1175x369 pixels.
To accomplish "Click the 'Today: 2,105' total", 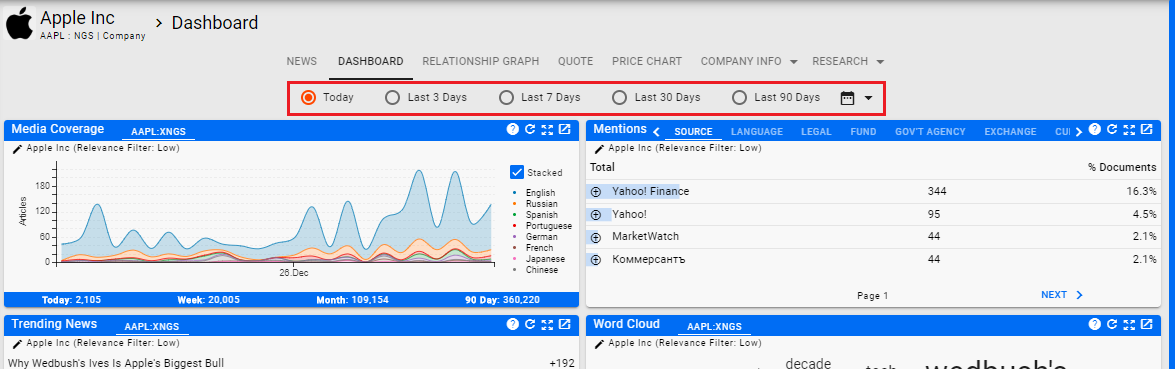I will click(71, 300).
